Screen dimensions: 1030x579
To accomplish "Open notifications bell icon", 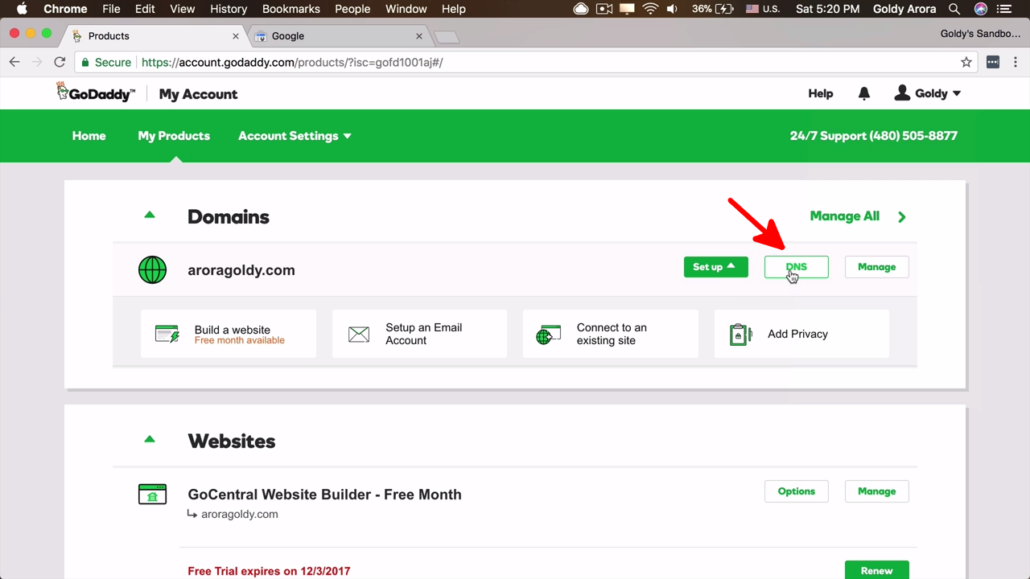I will coord(864,94).
